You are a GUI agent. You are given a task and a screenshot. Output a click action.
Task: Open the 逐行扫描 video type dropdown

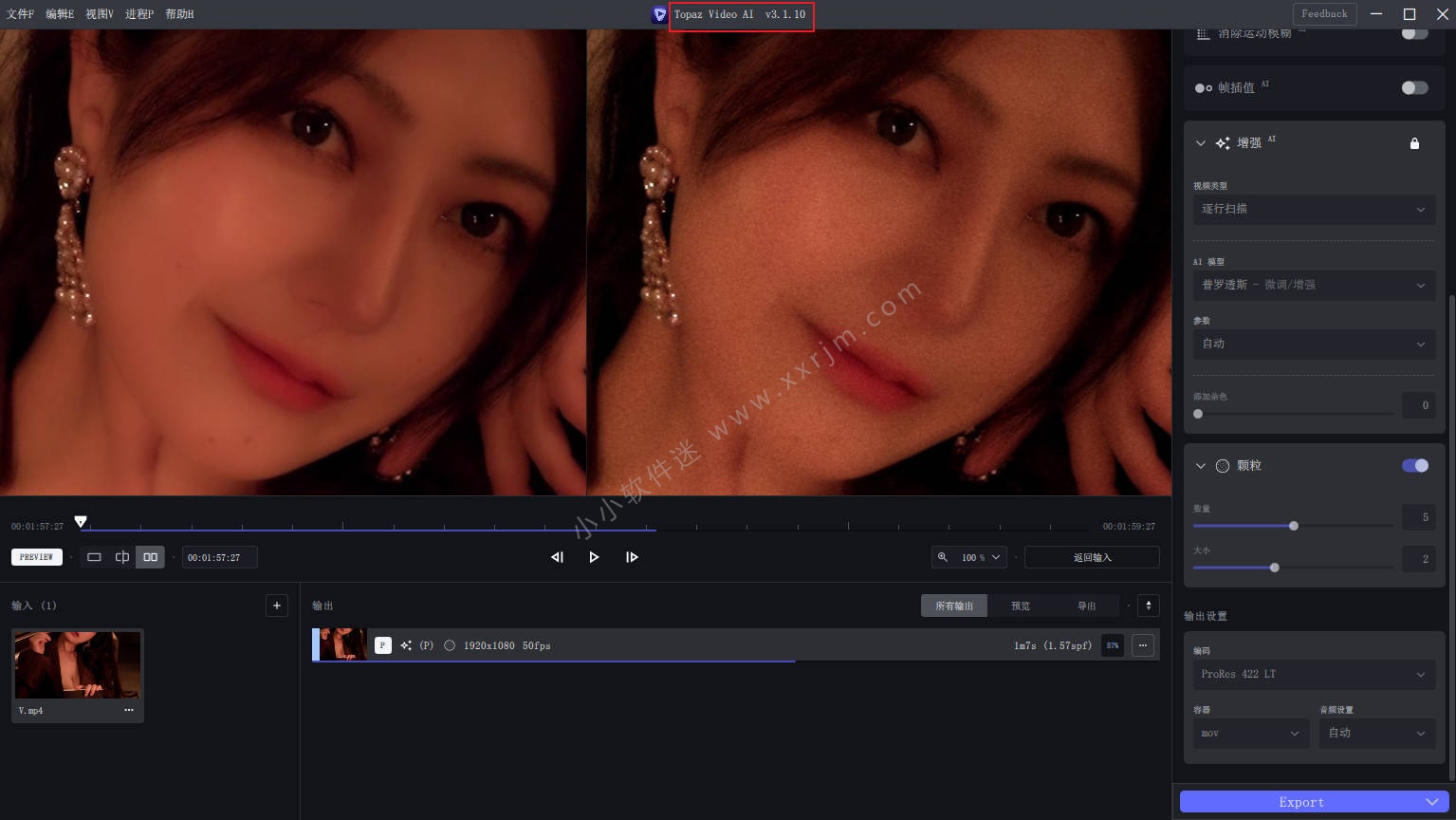[1313, 209]
